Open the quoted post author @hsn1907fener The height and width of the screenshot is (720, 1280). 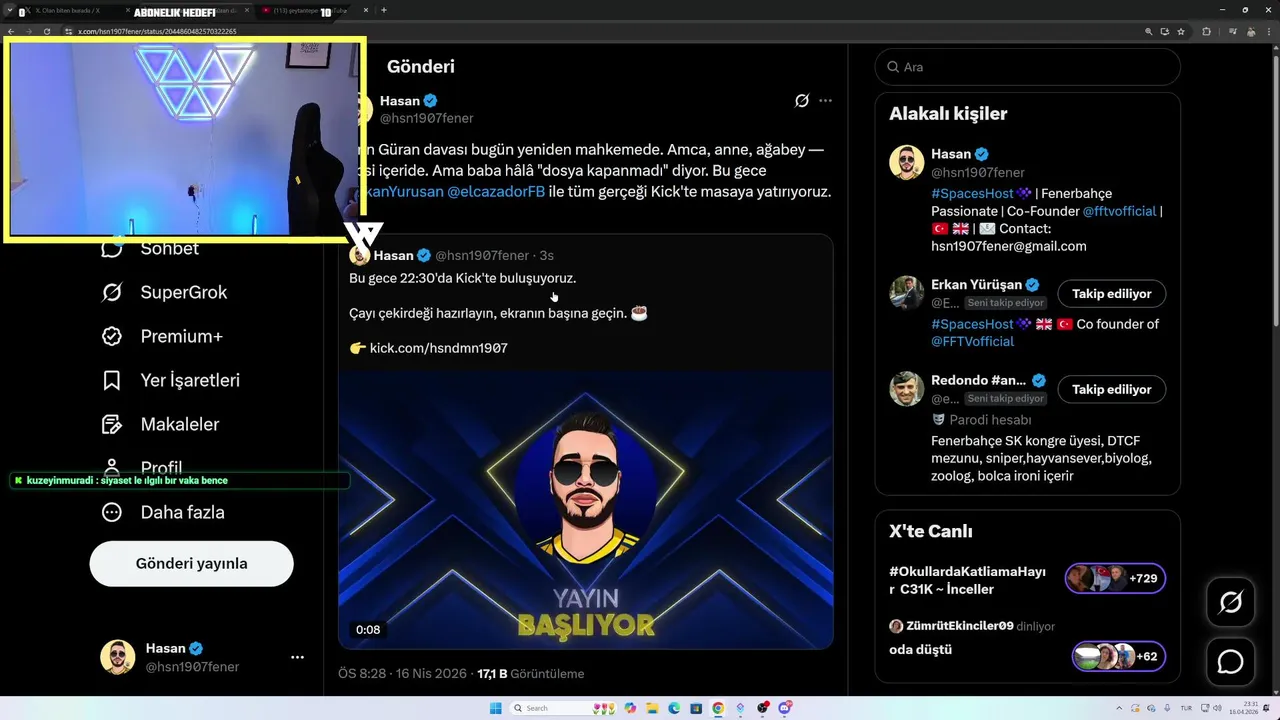coord(481,255)
